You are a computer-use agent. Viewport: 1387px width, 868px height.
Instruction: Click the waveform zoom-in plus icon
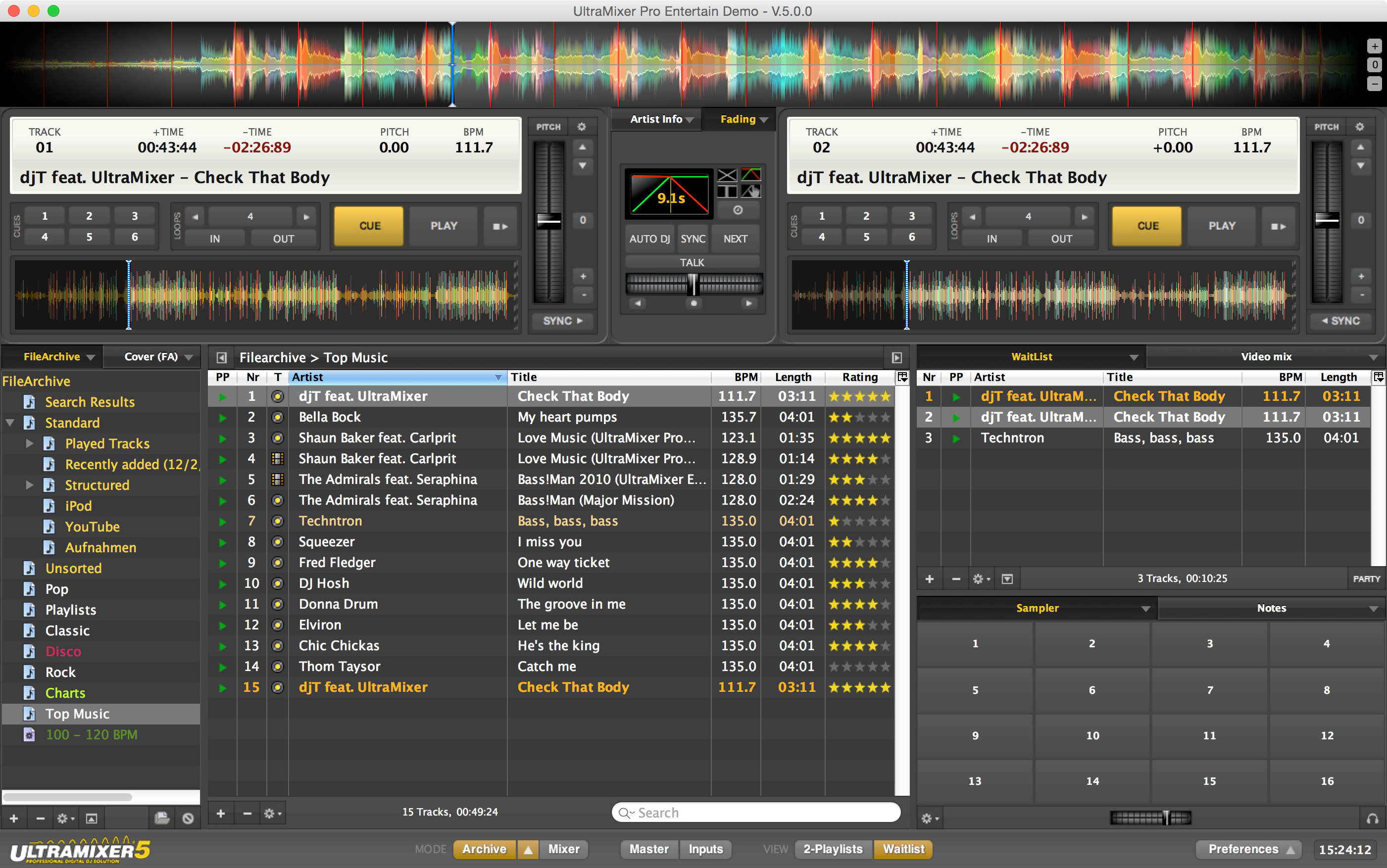tap(1374, 46)
